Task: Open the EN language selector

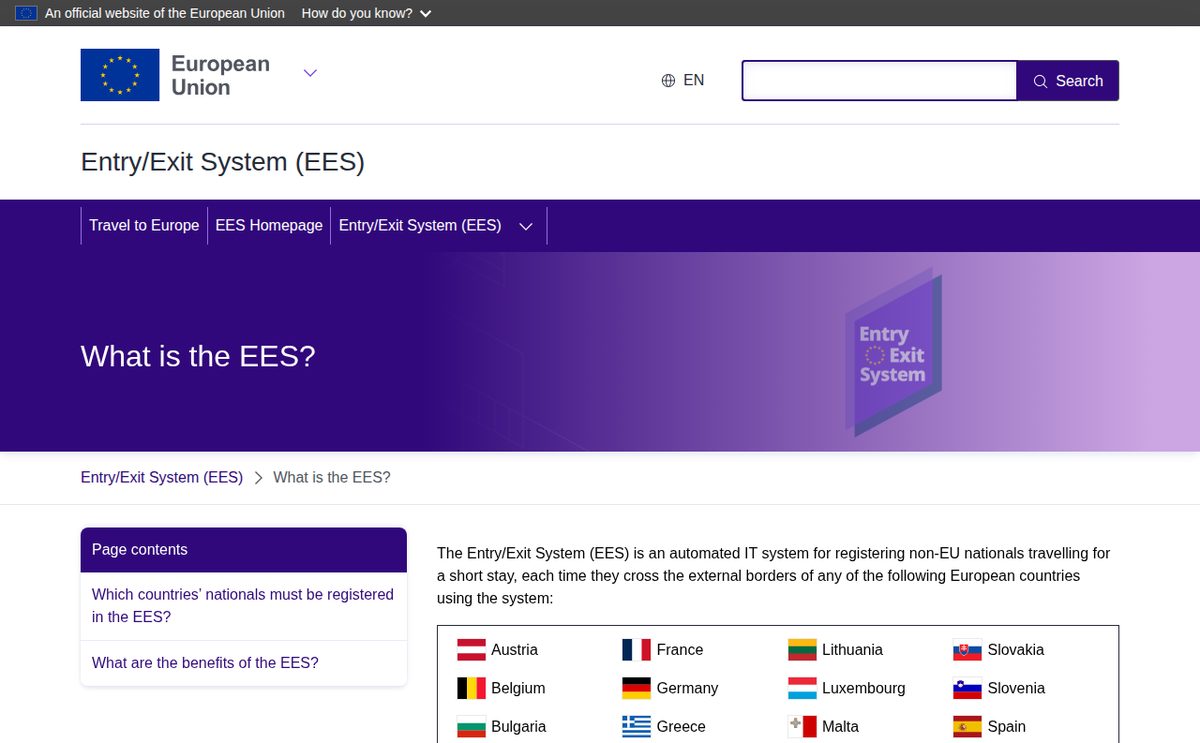Action: [x=683, y=81]
